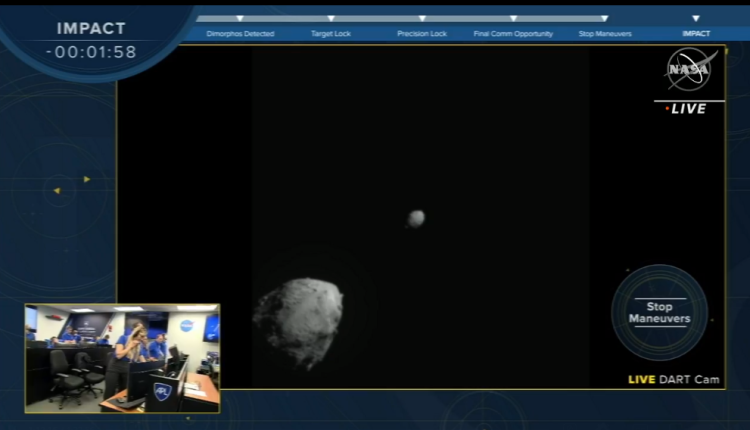Click the right-pointing yellow arrow
This screenshot has height=430, width=750.
coord(87,179)
